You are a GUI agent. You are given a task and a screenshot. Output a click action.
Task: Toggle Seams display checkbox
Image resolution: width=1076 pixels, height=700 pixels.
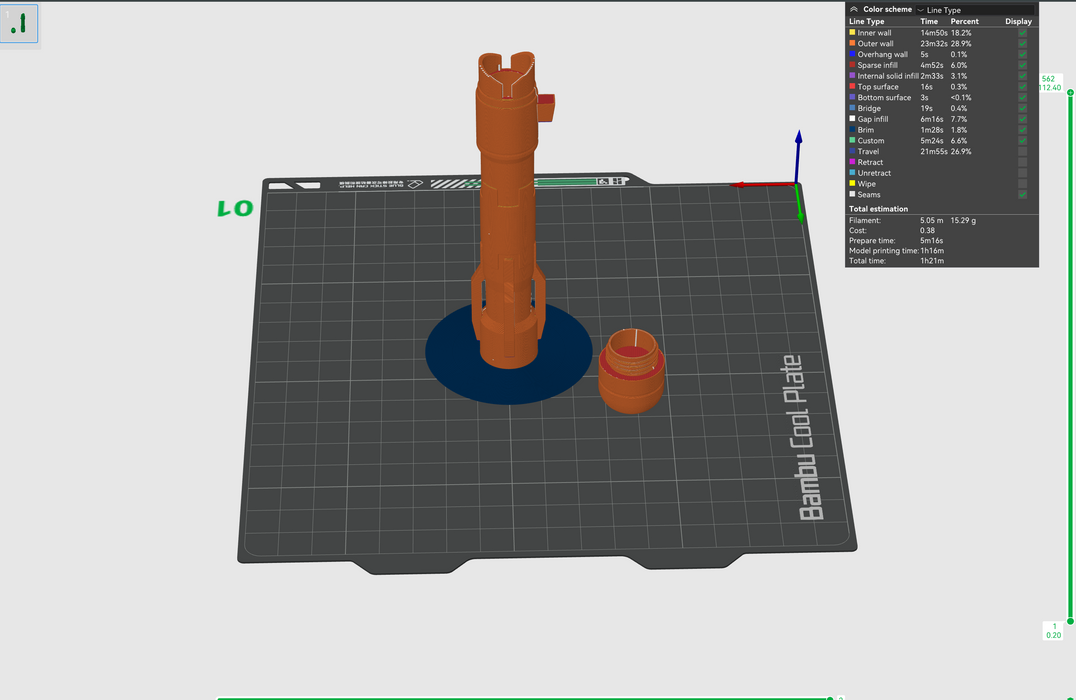1021,195
